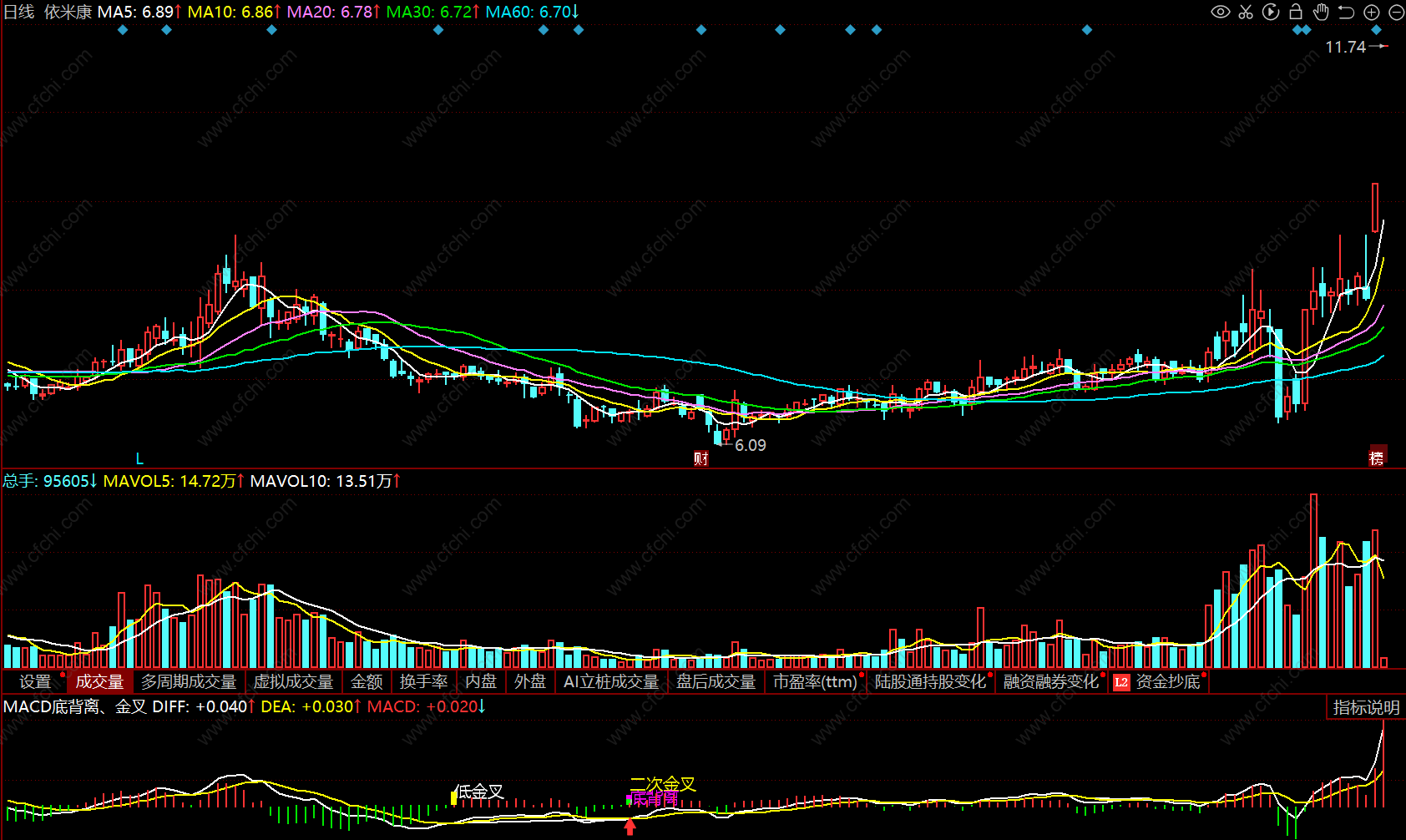Viewport: 1406px width, 840px height.
Task: Click the stock name 依米康
Action: click(x=68, y=12)
